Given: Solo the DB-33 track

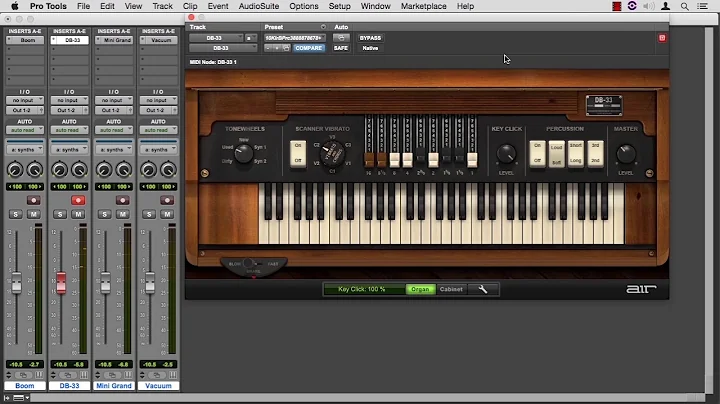Looking at the screenshot, I should point(60,214).
